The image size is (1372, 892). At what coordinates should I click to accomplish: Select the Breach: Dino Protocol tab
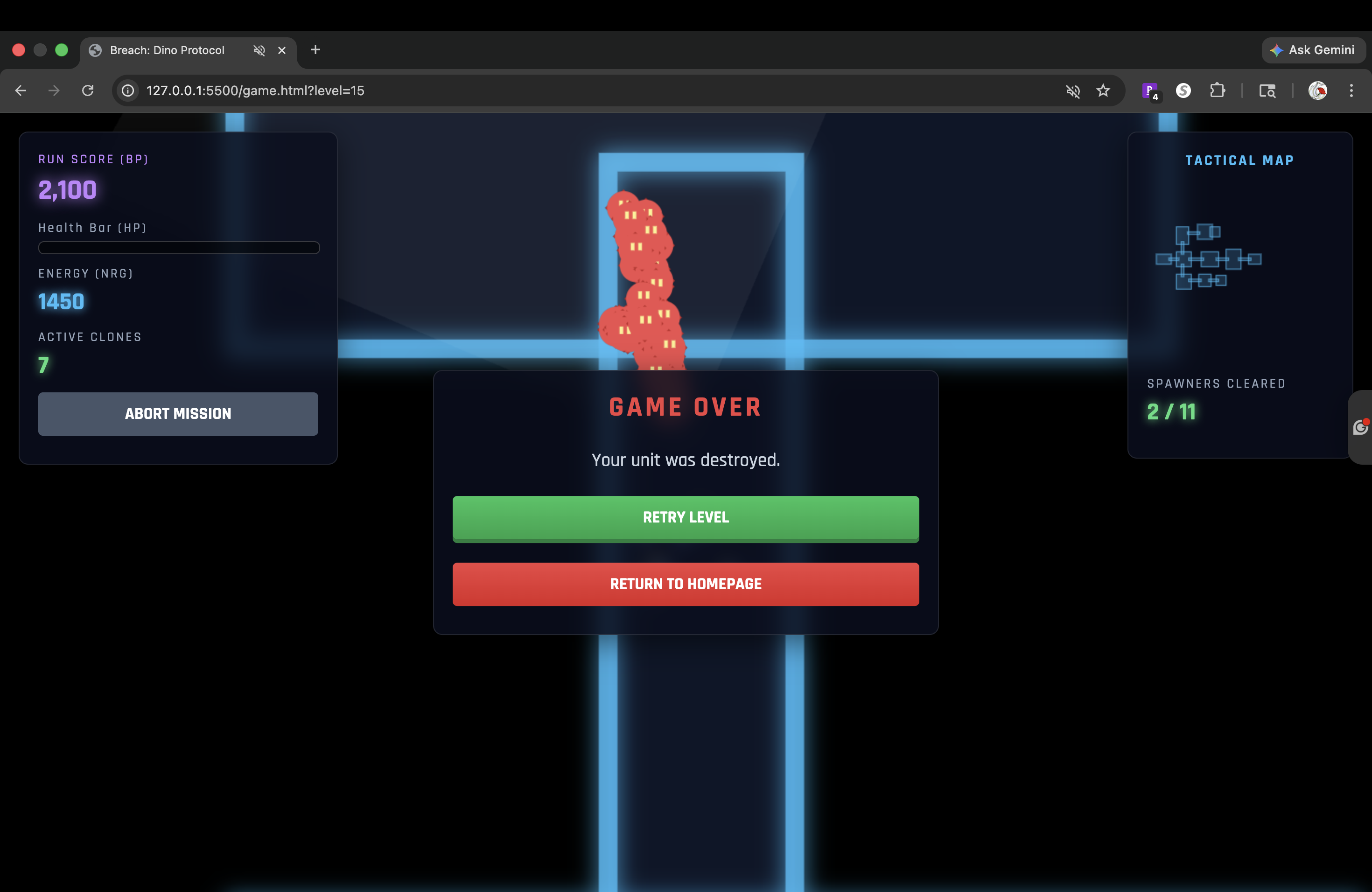click(x=167, y=50)
